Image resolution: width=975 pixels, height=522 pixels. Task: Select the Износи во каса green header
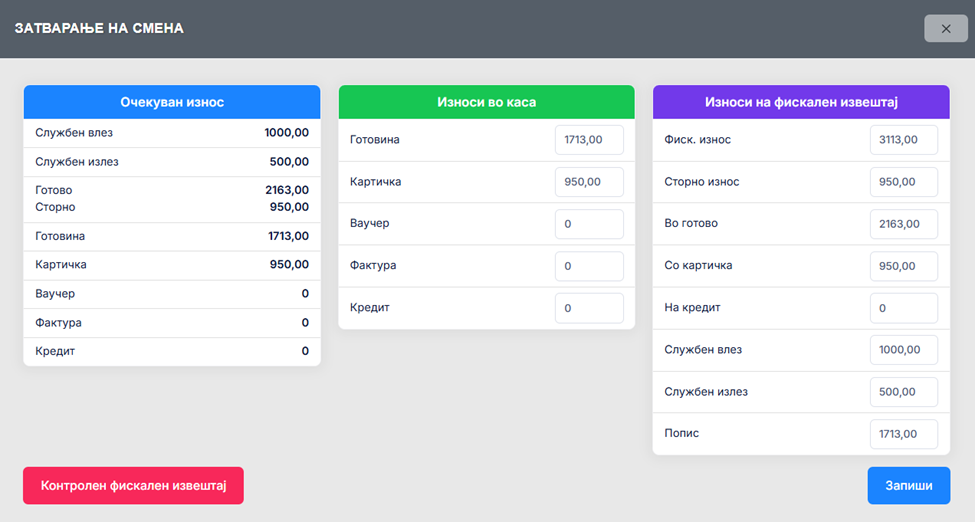click(486, 102)
